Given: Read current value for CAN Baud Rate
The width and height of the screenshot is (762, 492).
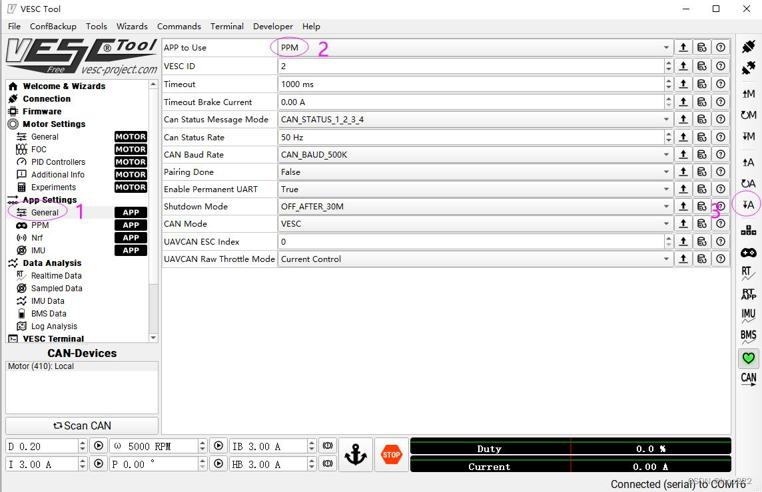Looking at the screenshot, I should click(683, 154).
